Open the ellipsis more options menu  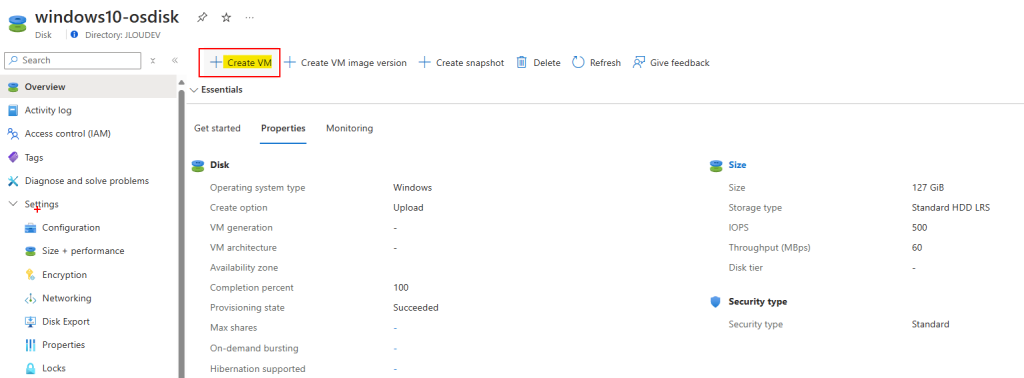tap(249, 18)
